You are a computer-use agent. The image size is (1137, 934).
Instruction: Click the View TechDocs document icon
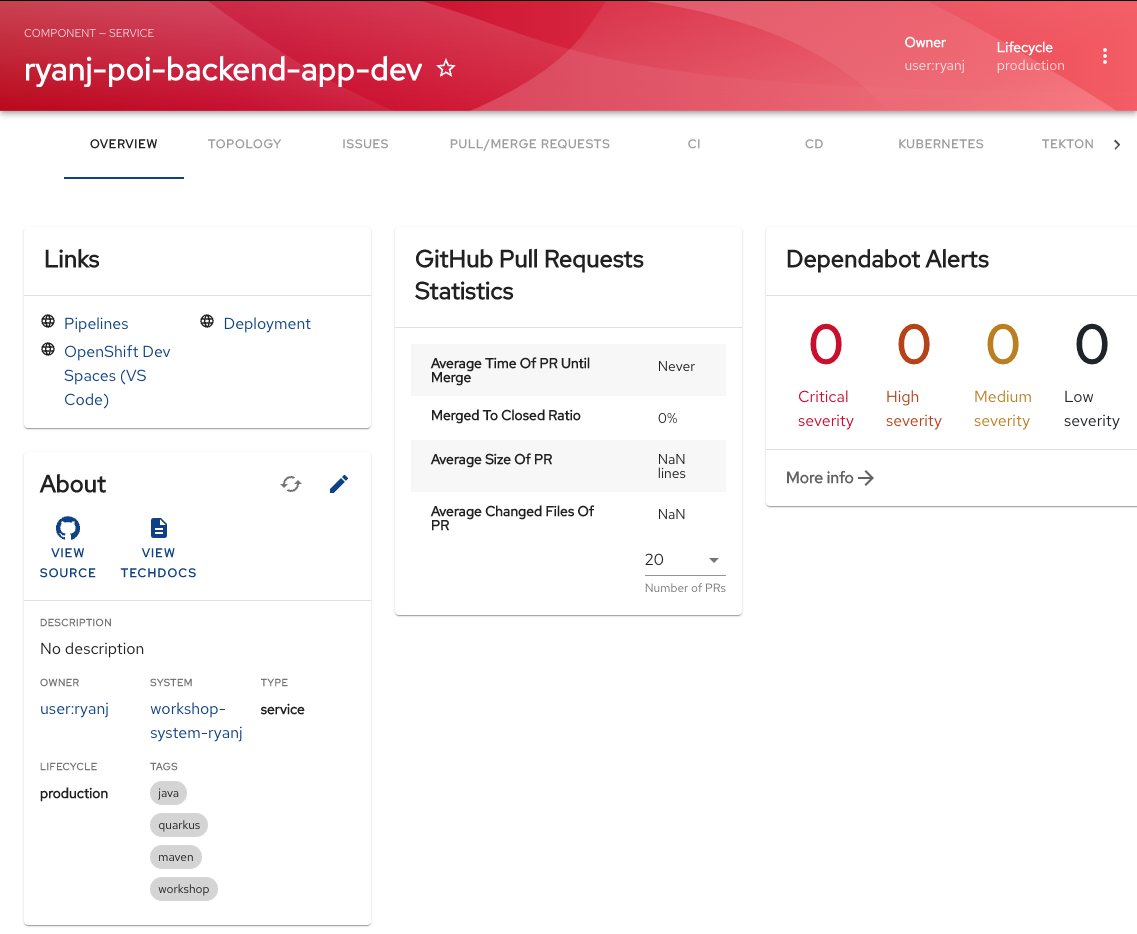(x=159, y=528)
